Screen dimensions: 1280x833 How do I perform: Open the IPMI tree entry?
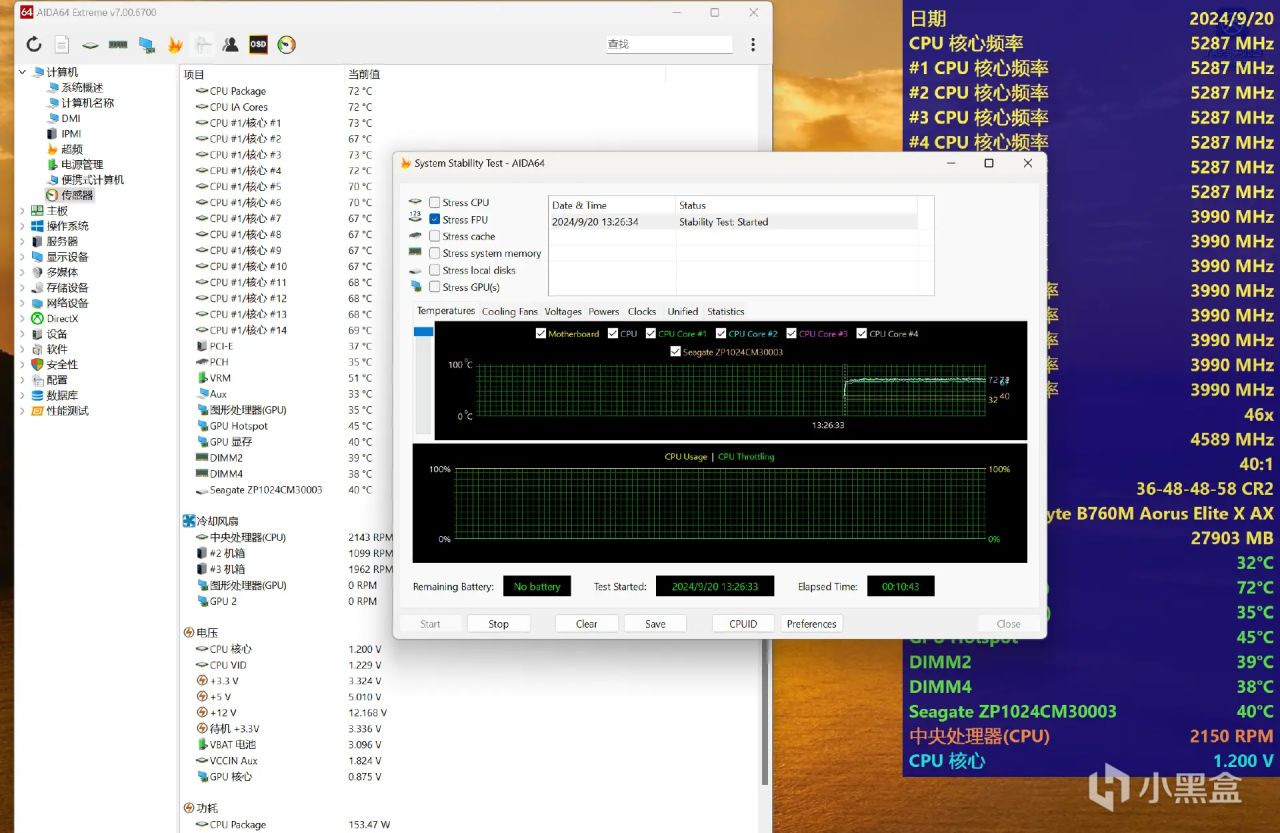click(x=71, y=133)
